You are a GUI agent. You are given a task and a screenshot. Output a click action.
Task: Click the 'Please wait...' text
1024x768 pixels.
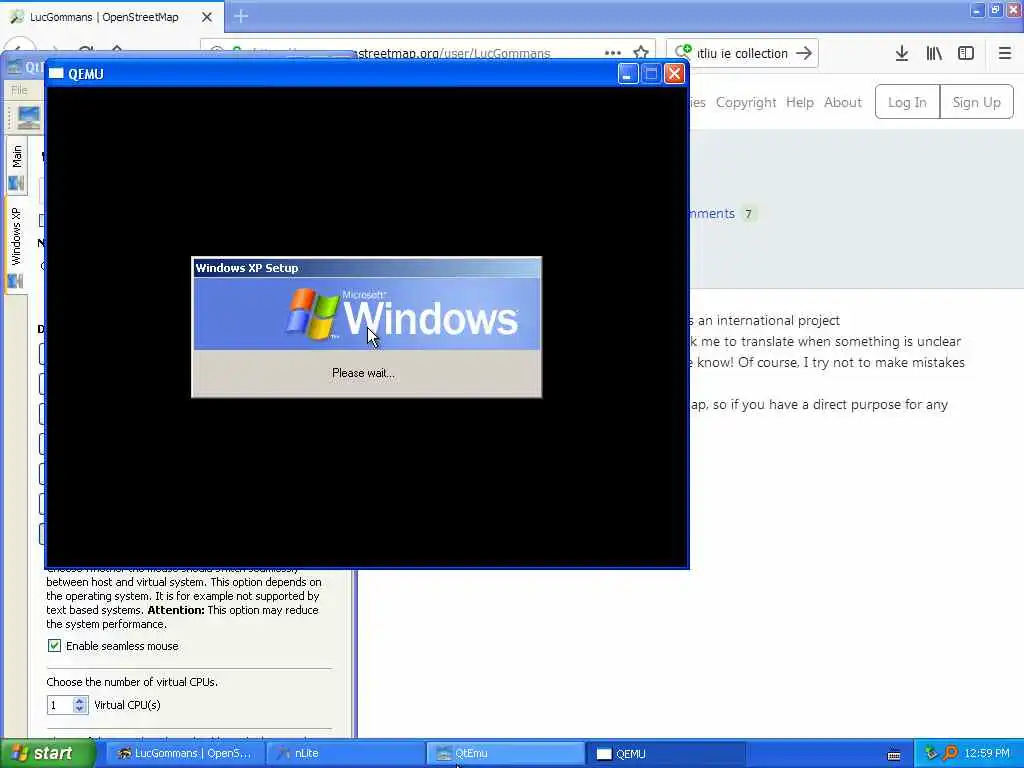pos(363,373)
